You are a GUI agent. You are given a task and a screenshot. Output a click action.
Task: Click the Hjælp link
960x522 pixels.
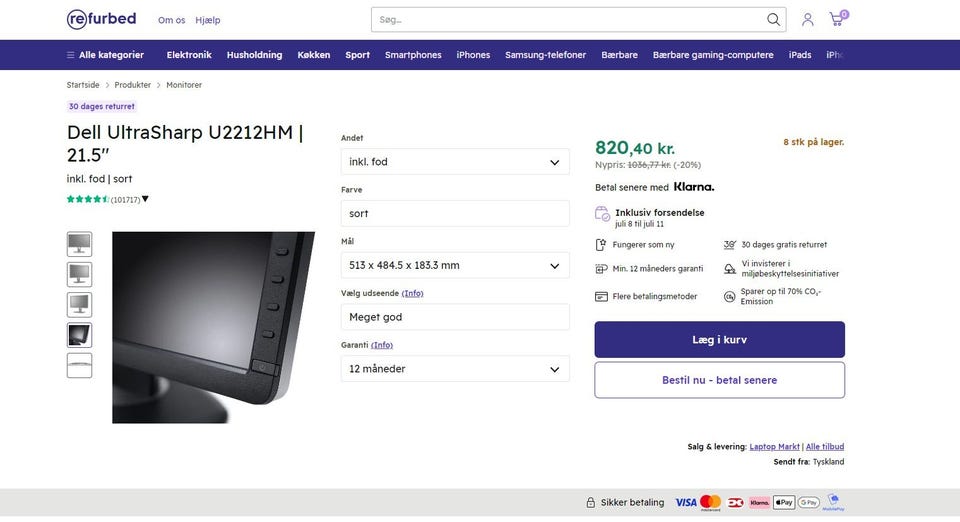click(208, 20)
